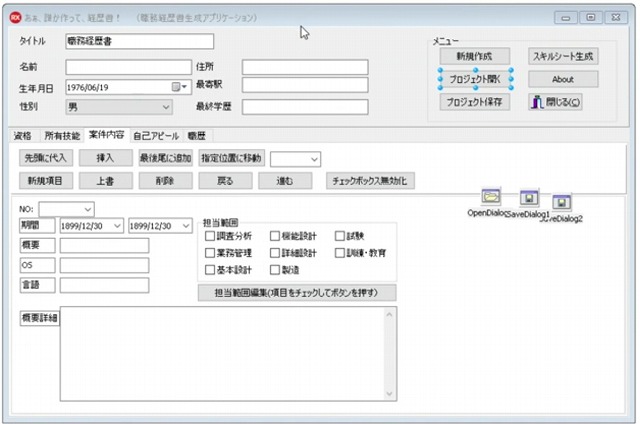Switch to the 所有技能 tab

(62, 136)
